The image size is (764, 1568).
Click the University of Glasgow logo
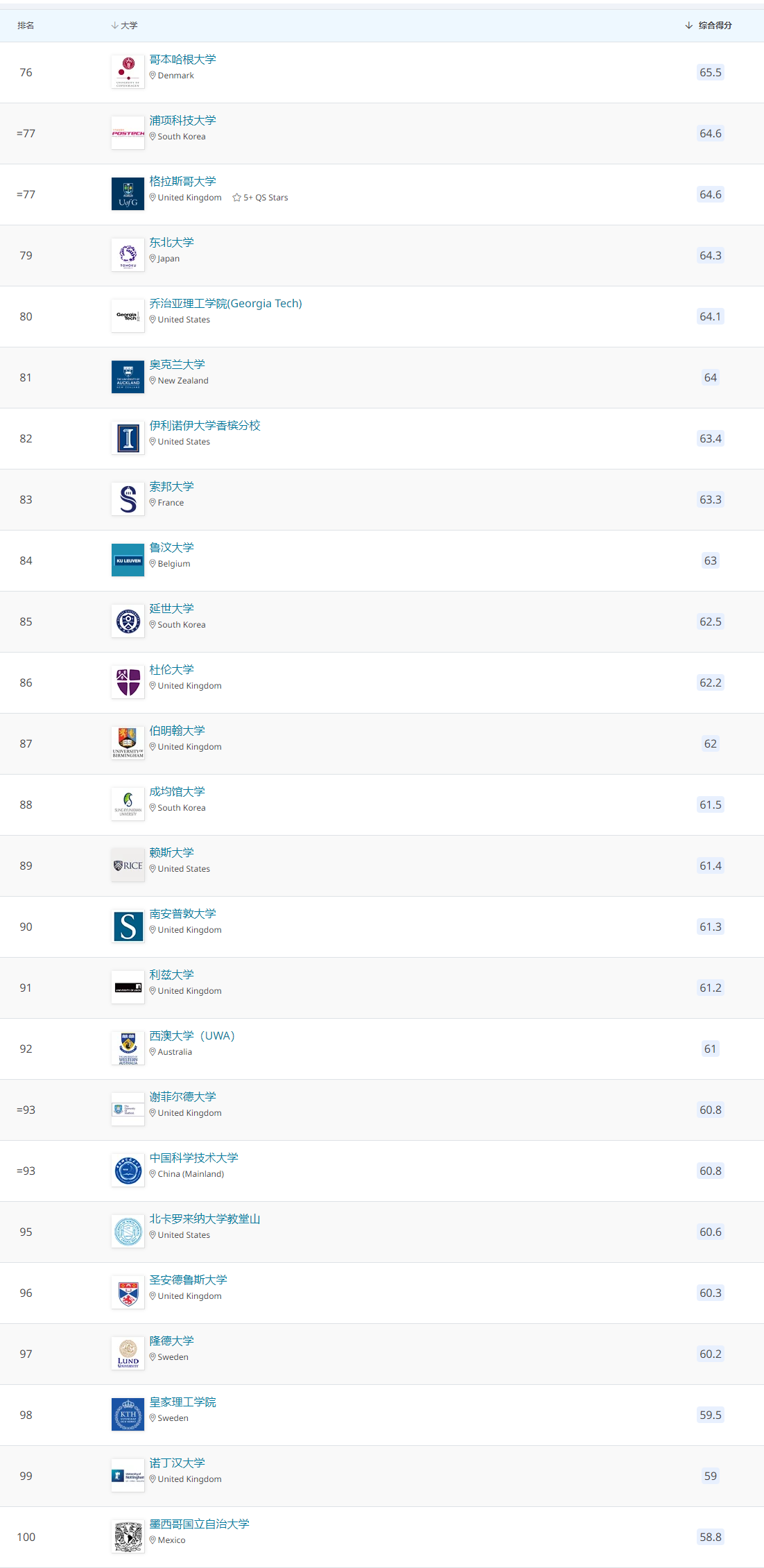coord(128,194)
